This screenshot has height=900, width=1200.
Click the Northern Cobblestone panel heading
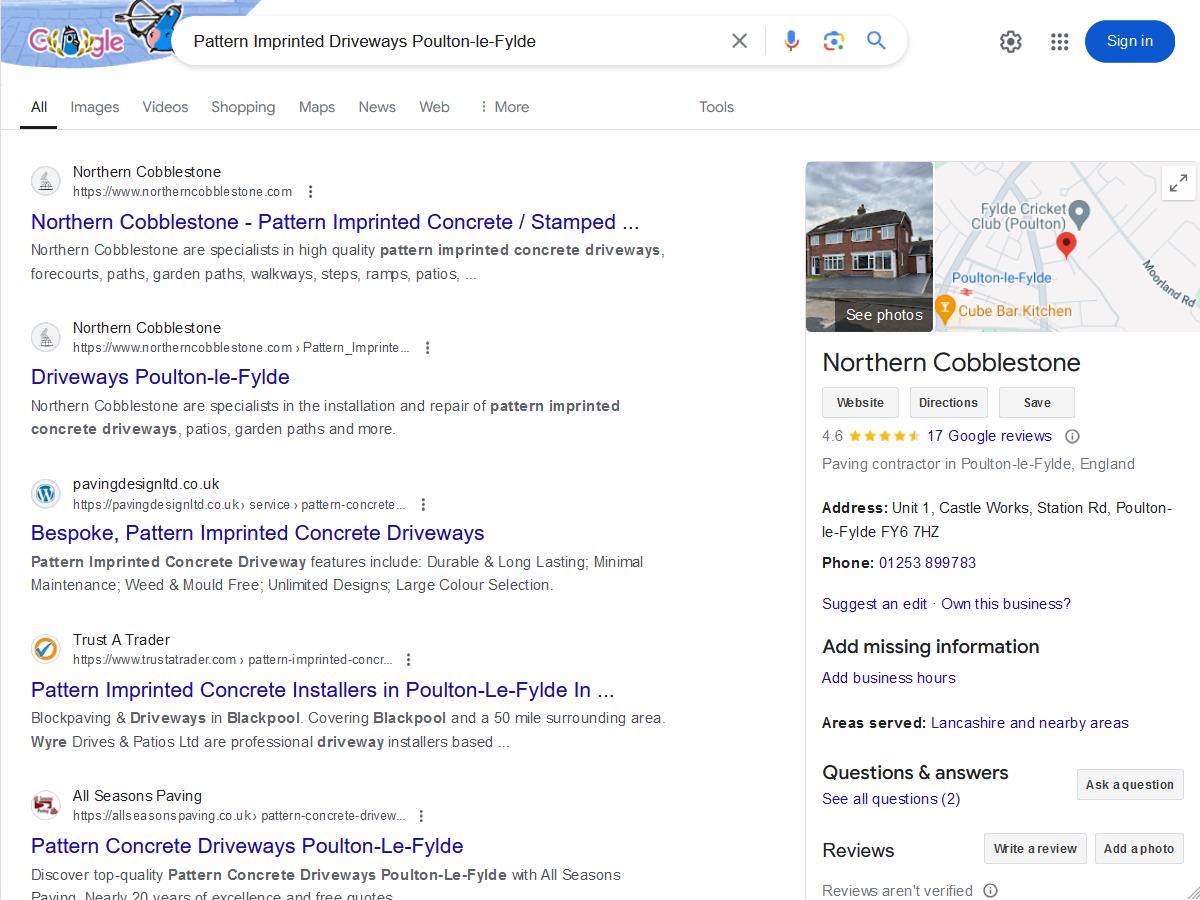(x=951, y=362)
